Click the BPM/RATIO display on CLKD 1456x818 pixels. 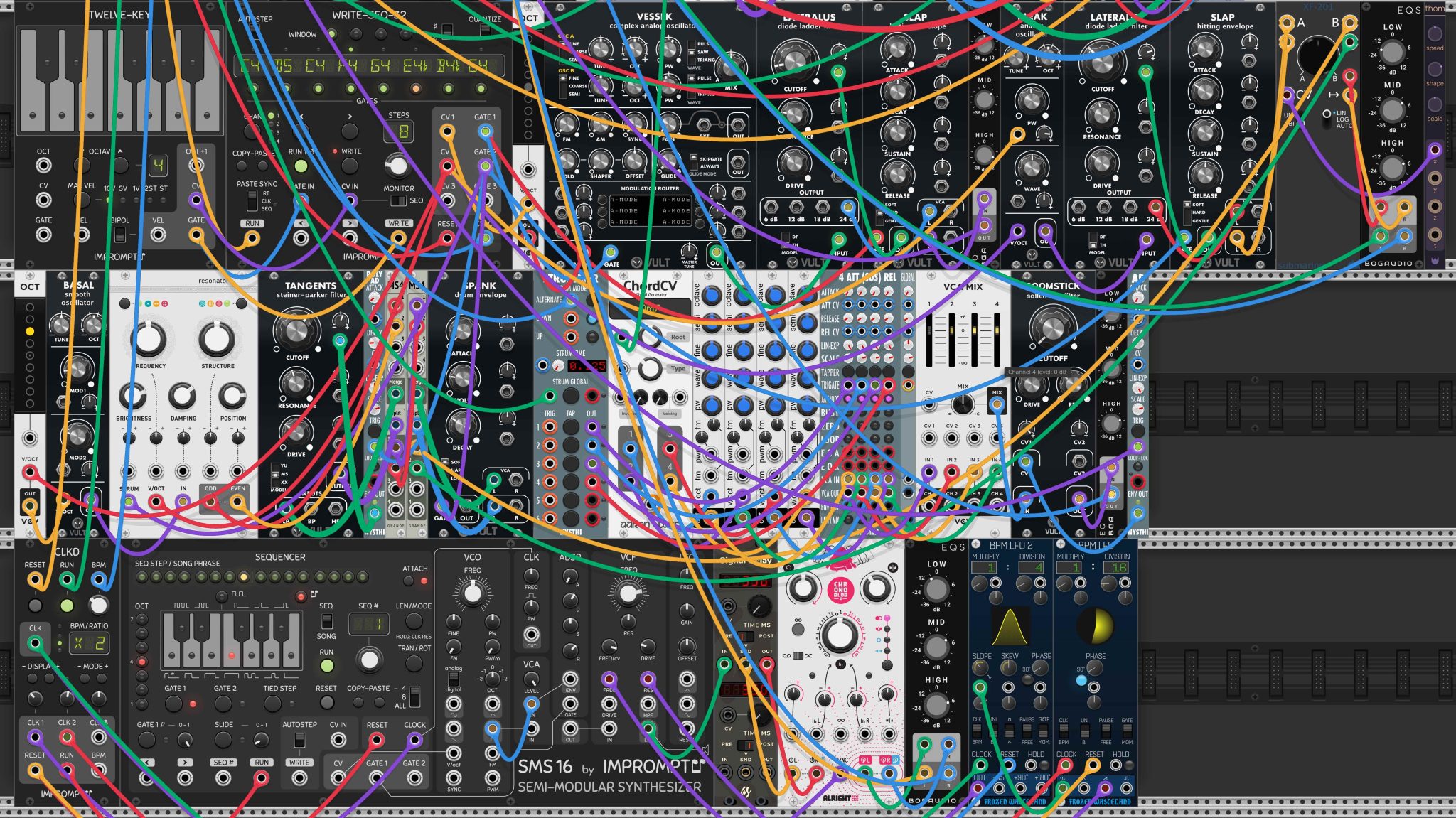point(89,644)
